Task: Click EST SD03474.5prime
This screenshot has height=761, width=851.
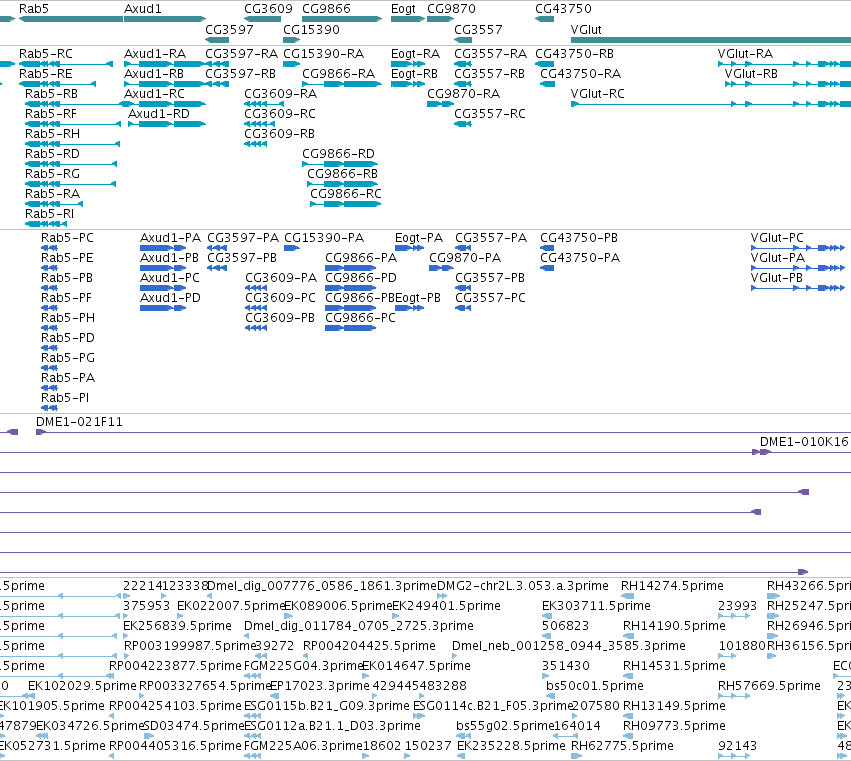Action: point(148,737)
